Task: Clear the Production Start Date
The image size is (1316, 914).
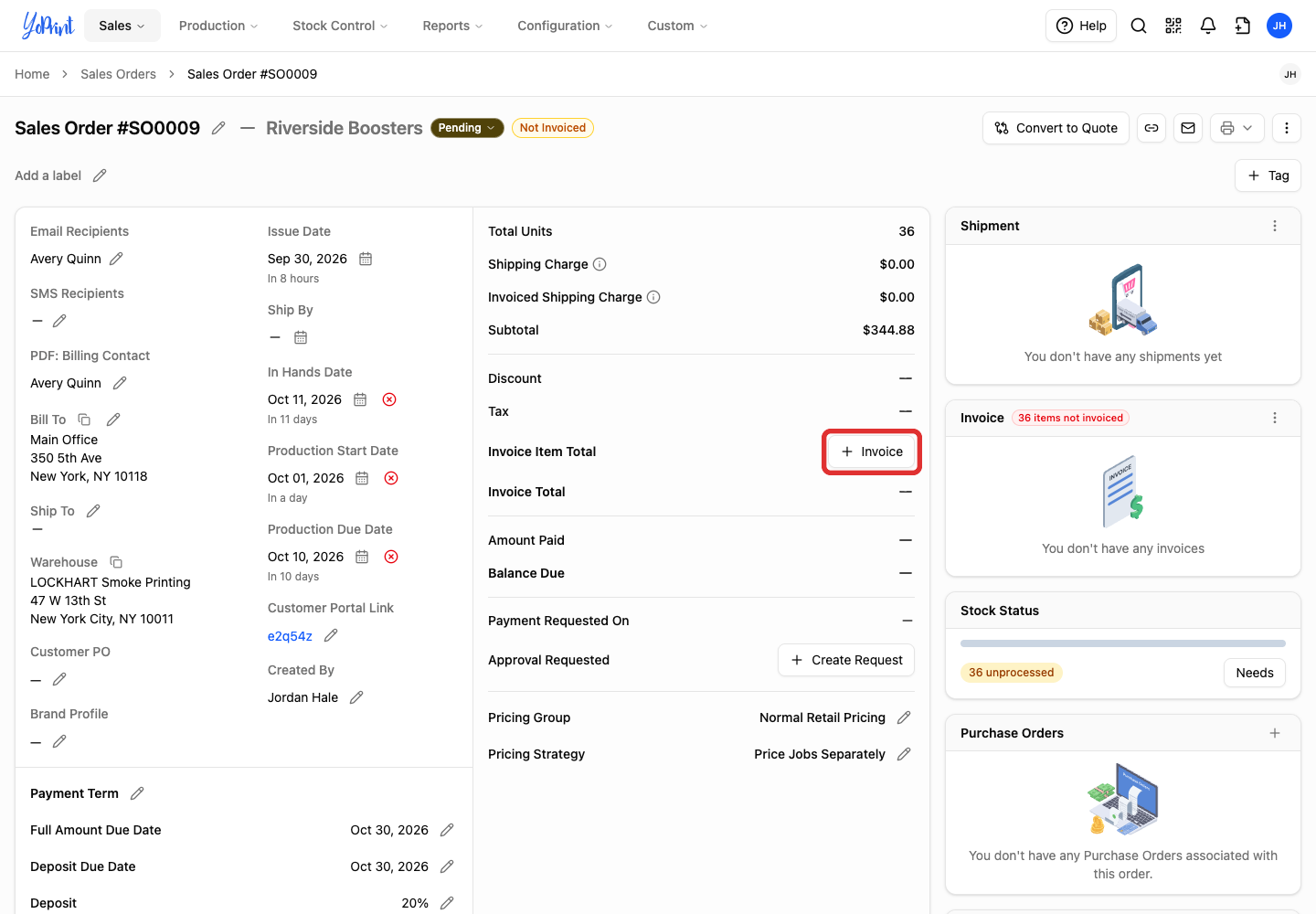Action: [x=391, y=478]
